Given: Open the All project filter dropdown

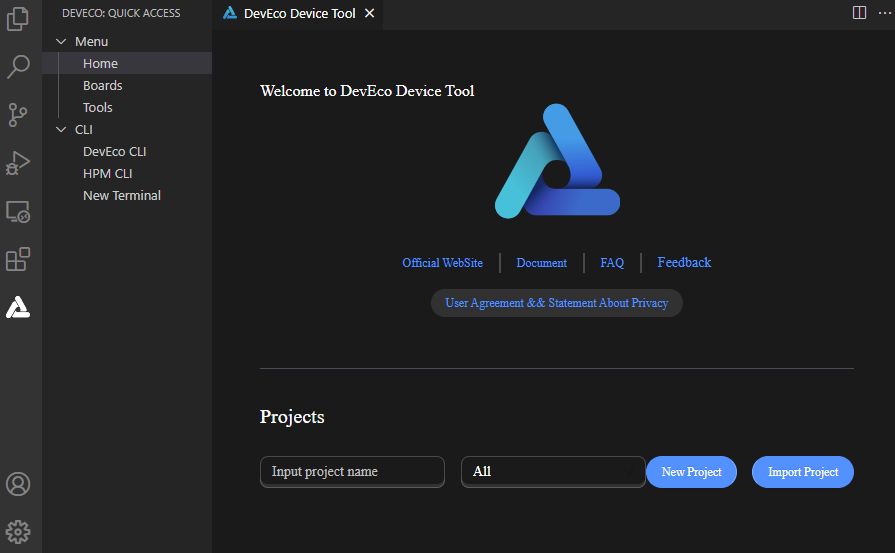Looking at the screenshot, I should click(x=552, y=472).
